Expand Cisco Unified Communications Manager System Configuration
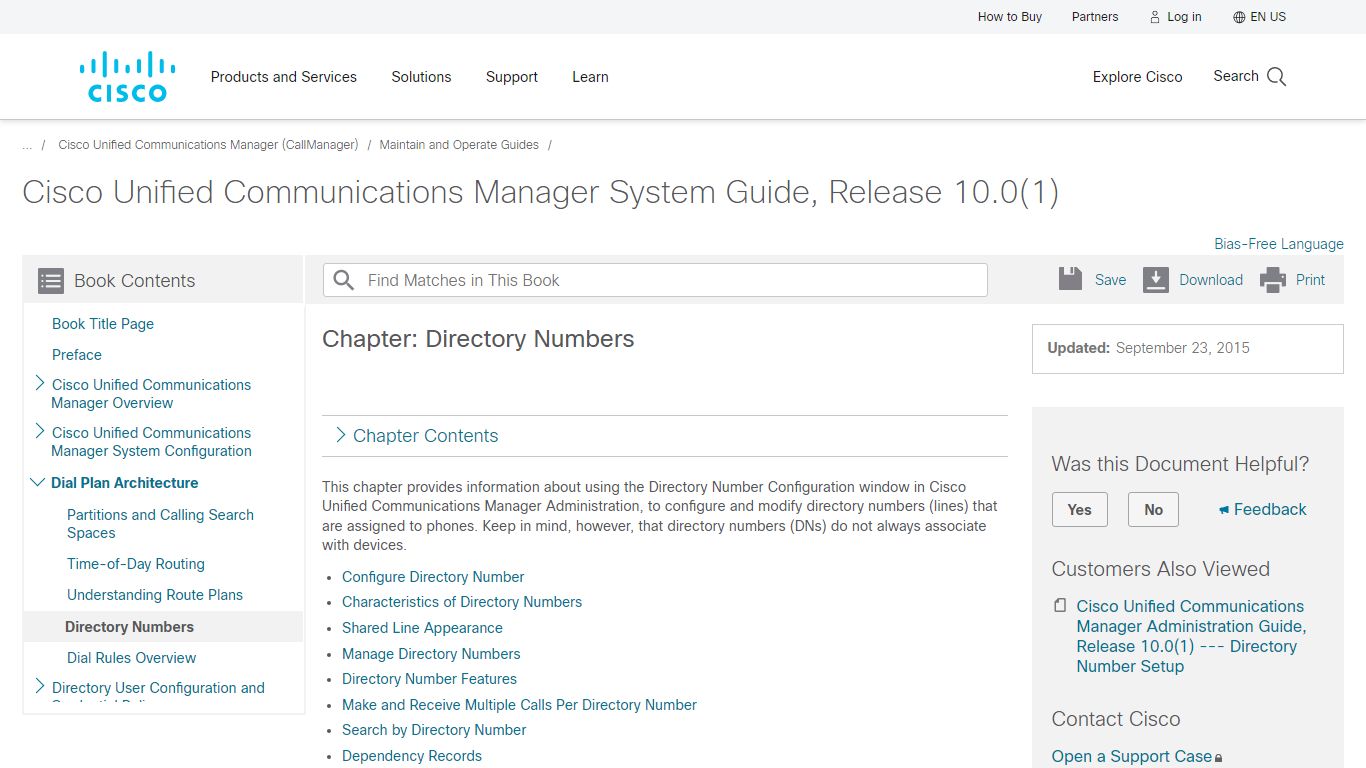This screenshot has width=1366, height=768. (x=40, y=431)
